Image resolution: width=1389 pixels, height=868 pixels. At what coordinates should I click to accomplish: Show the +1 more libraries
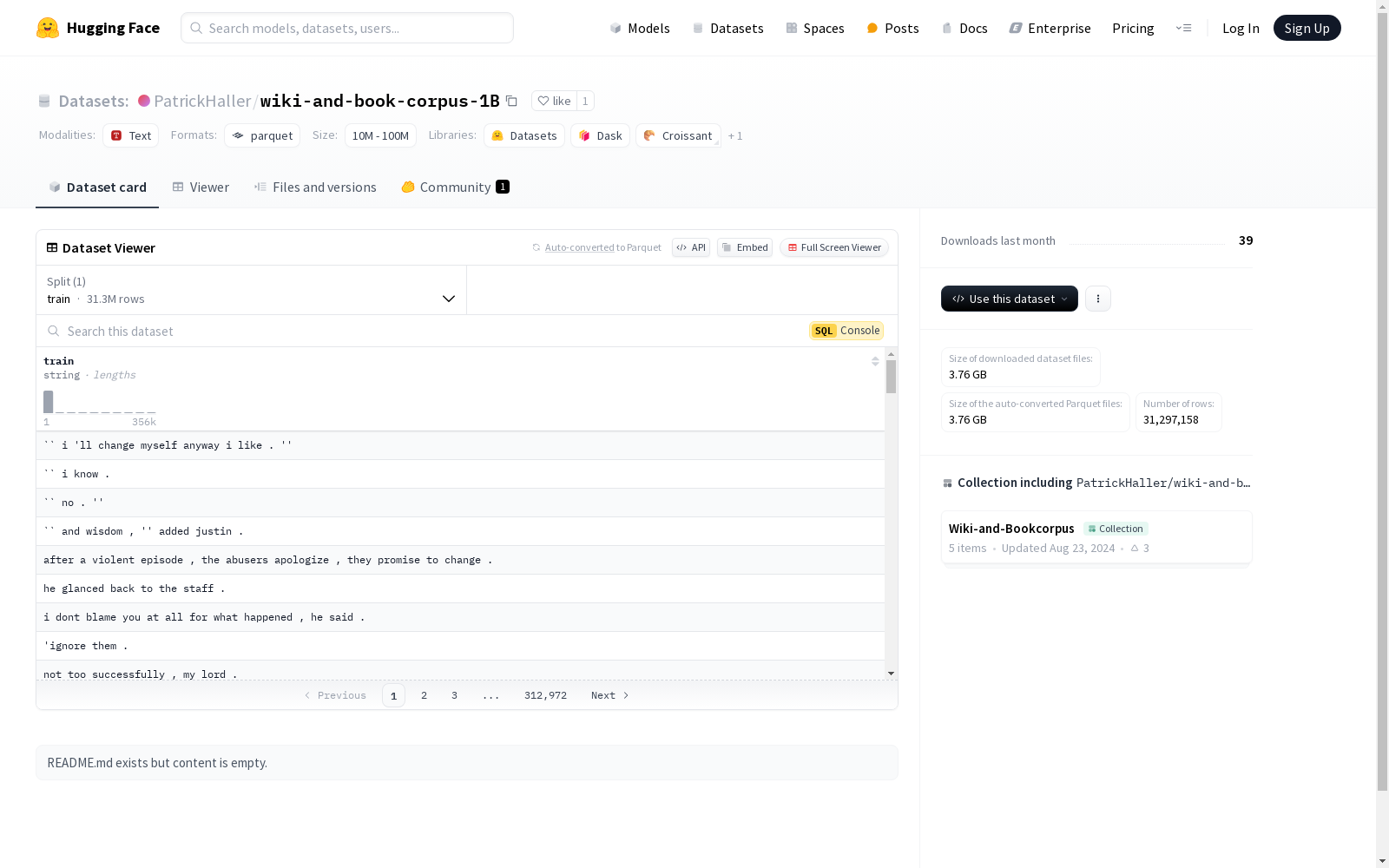tap(735, 135)
